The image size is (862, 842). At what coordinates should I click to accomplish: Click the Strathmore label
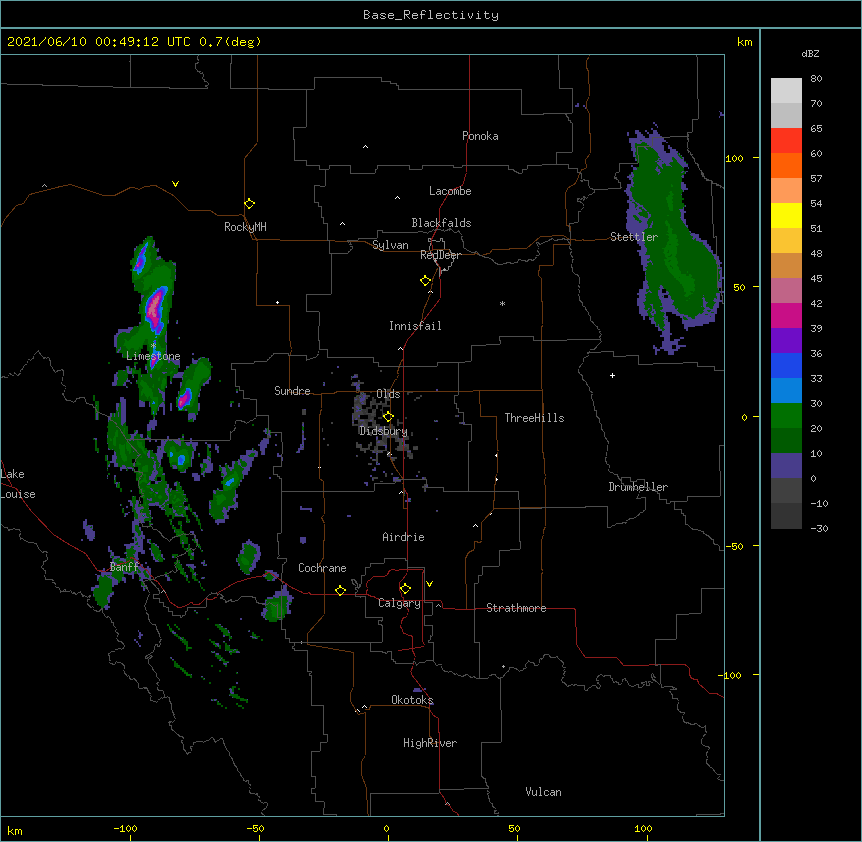point(516,608)
